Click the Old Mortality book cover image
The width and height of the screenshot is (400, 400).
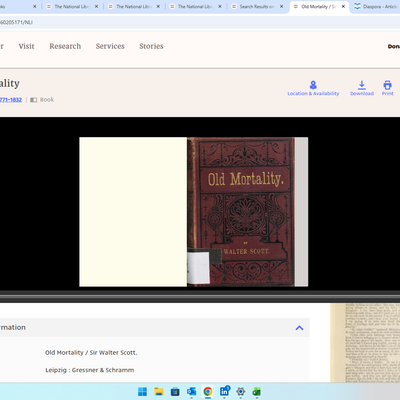(241, 212)
